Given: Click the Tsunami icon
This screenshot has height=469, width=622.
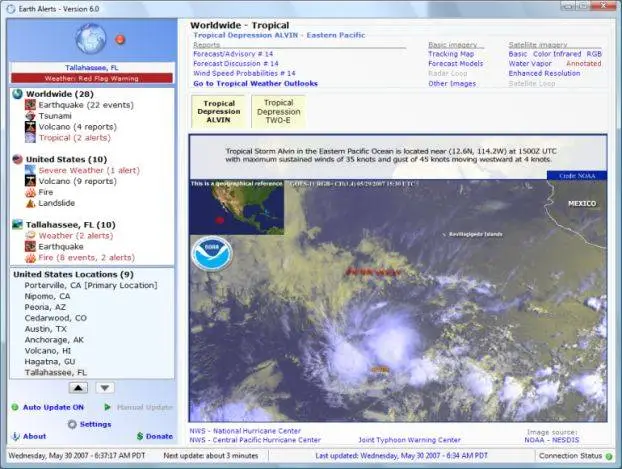Looking at the screenshot, I should tap(30, 116).
